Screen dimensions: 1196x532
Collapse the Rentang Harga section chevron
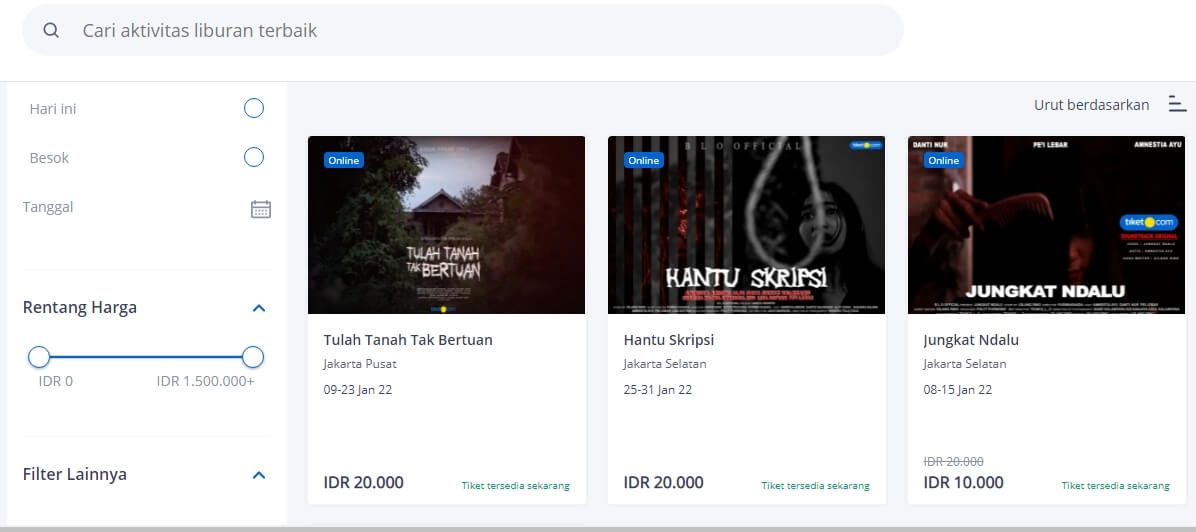[259, 308]
